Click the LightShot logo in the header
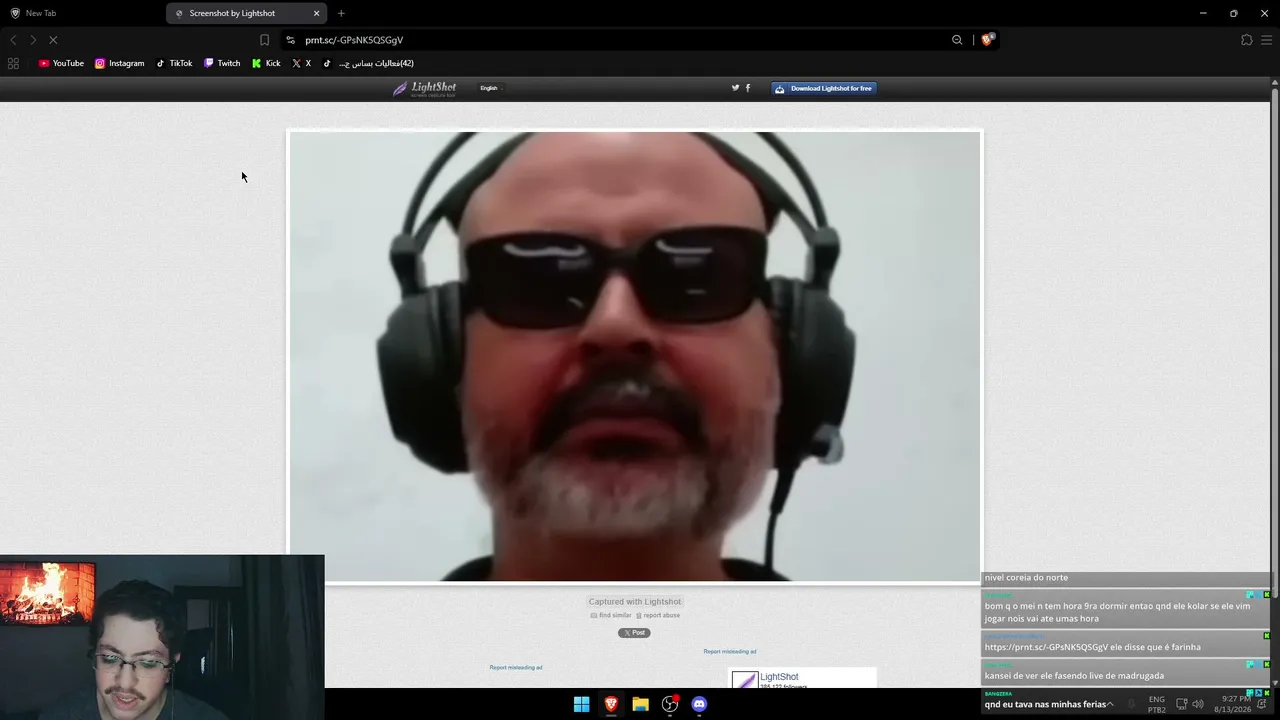Screen dimensions: 1280x720 pyautogui.click(x=424, y=88)
